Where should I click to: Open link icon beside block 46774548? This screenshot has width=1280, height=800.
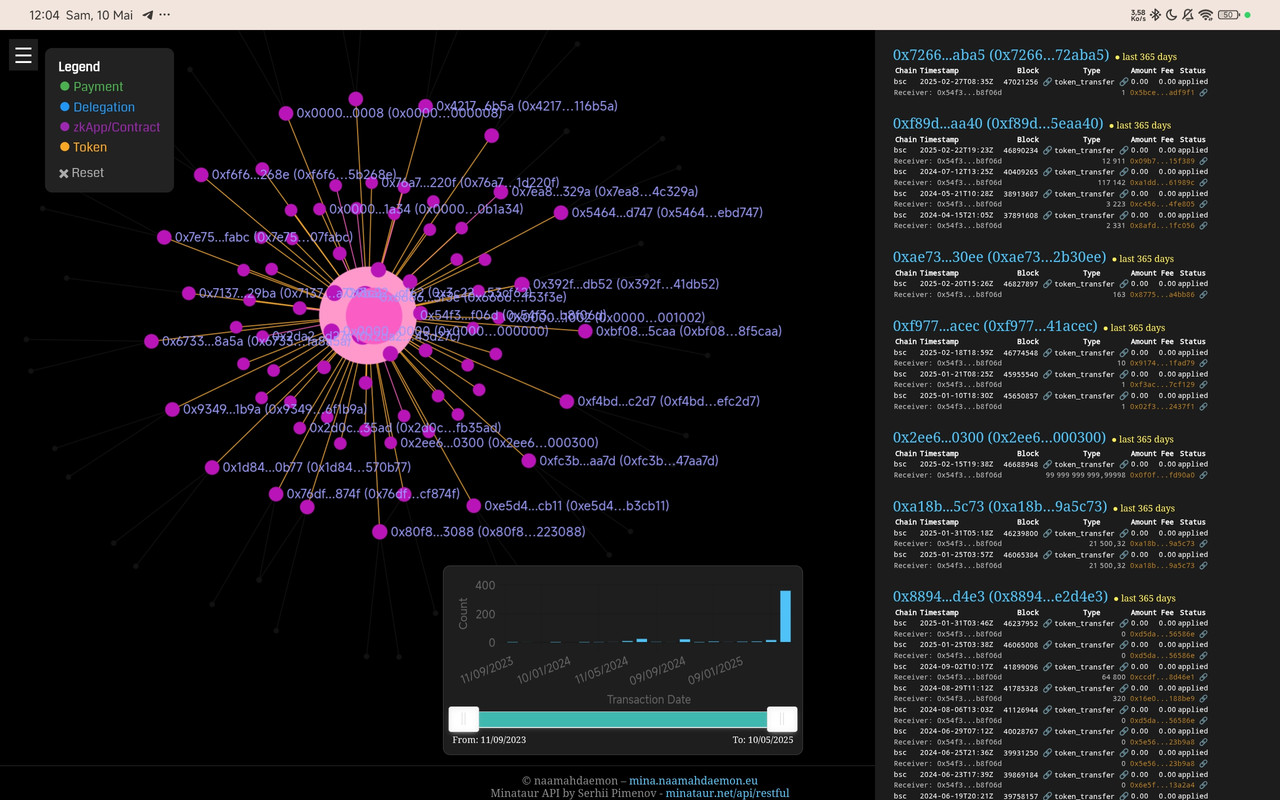tap(1047, 352)
